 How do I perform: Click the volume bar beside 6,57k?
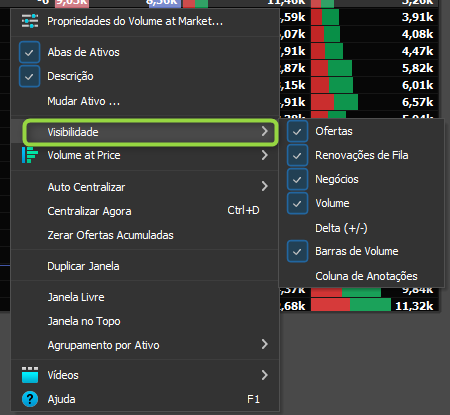(334, 102)
